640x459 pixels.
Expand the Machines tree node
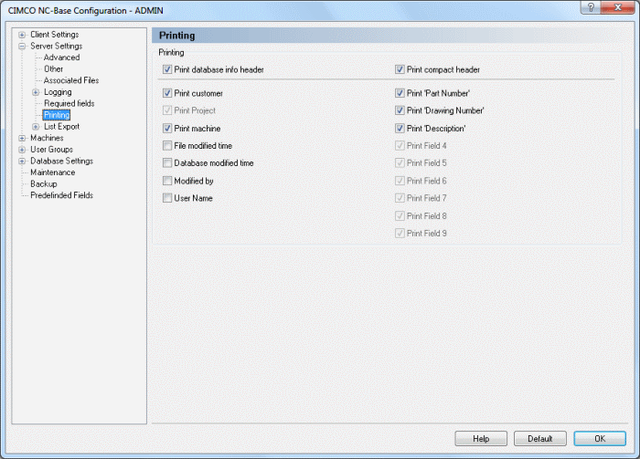[22, 138]
